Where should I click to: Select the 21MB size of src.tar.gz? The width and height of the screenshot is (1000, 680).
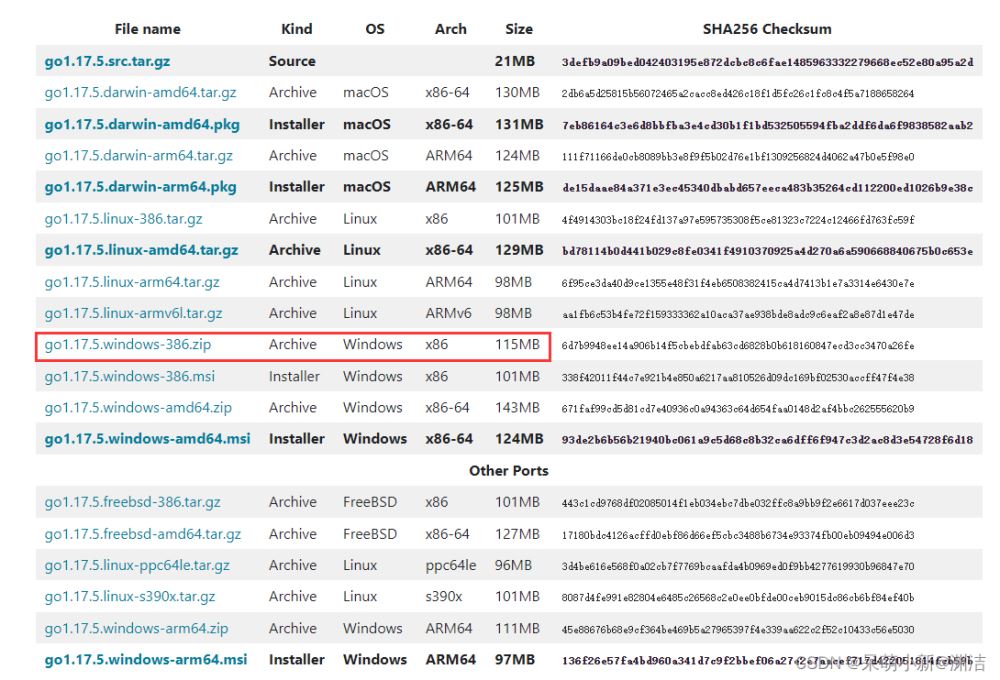click(515, 61)
